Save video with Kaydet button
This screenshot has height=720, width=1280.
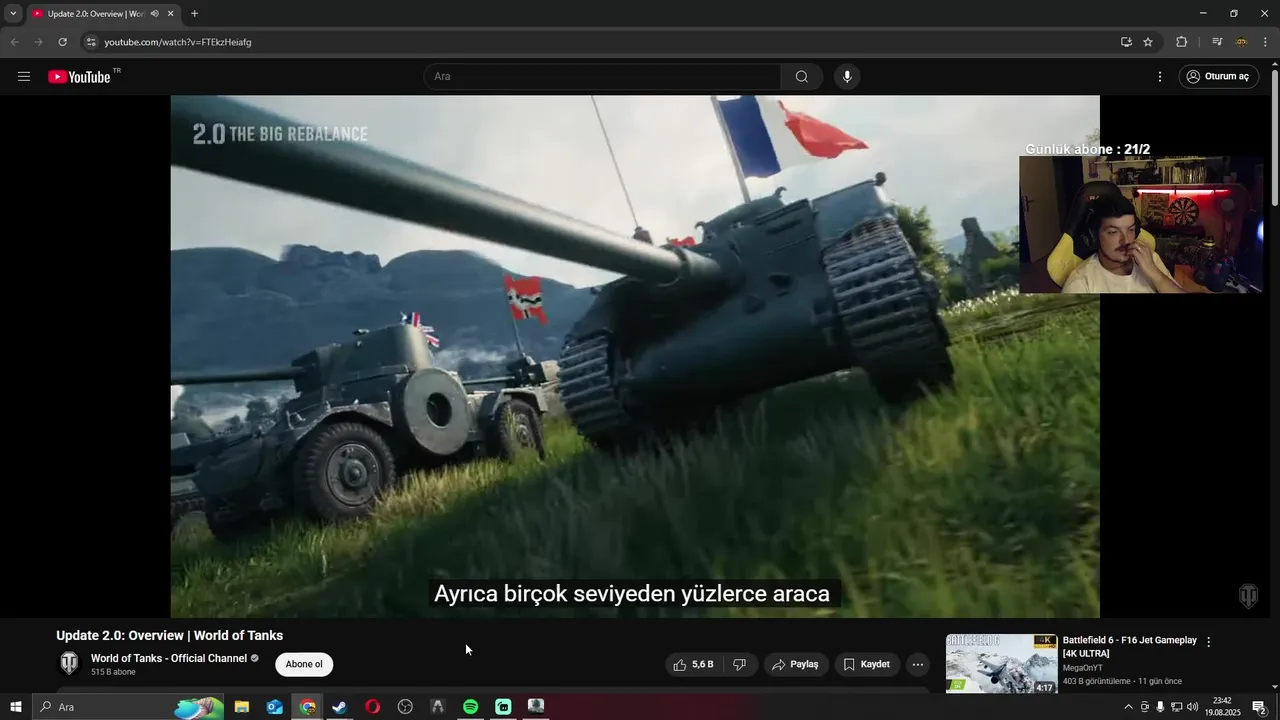[x=866, y=665]
